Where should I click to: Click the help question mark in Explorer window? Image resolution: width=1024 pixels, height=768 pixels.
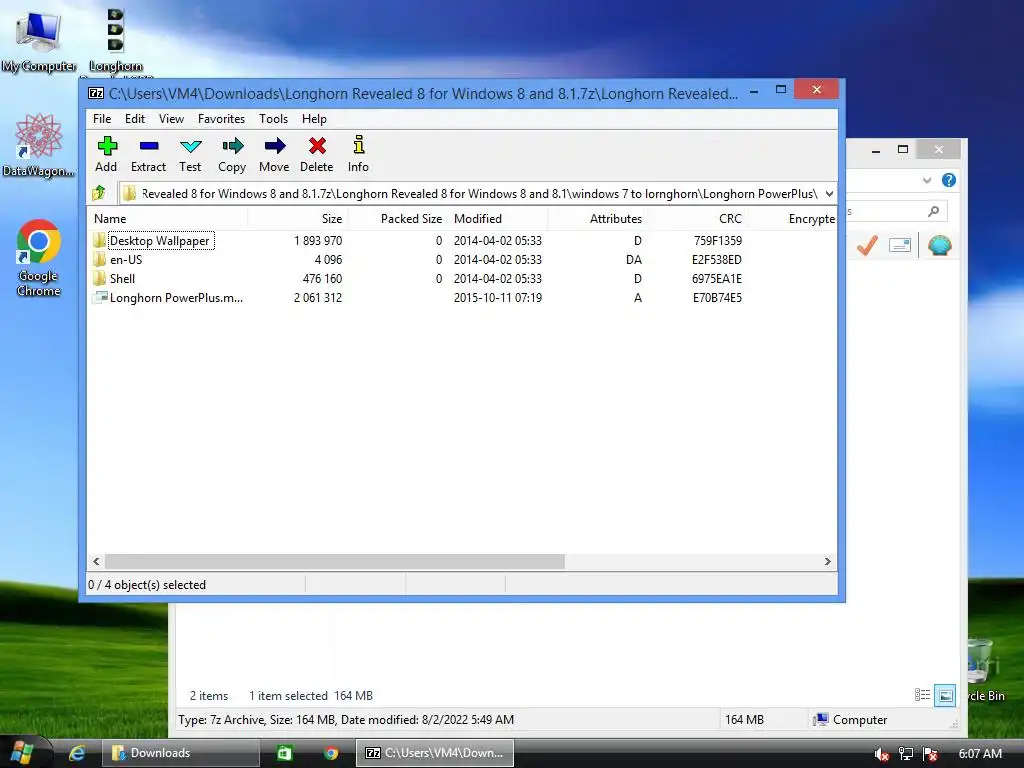pyautogui.click(x=949, y=180)
